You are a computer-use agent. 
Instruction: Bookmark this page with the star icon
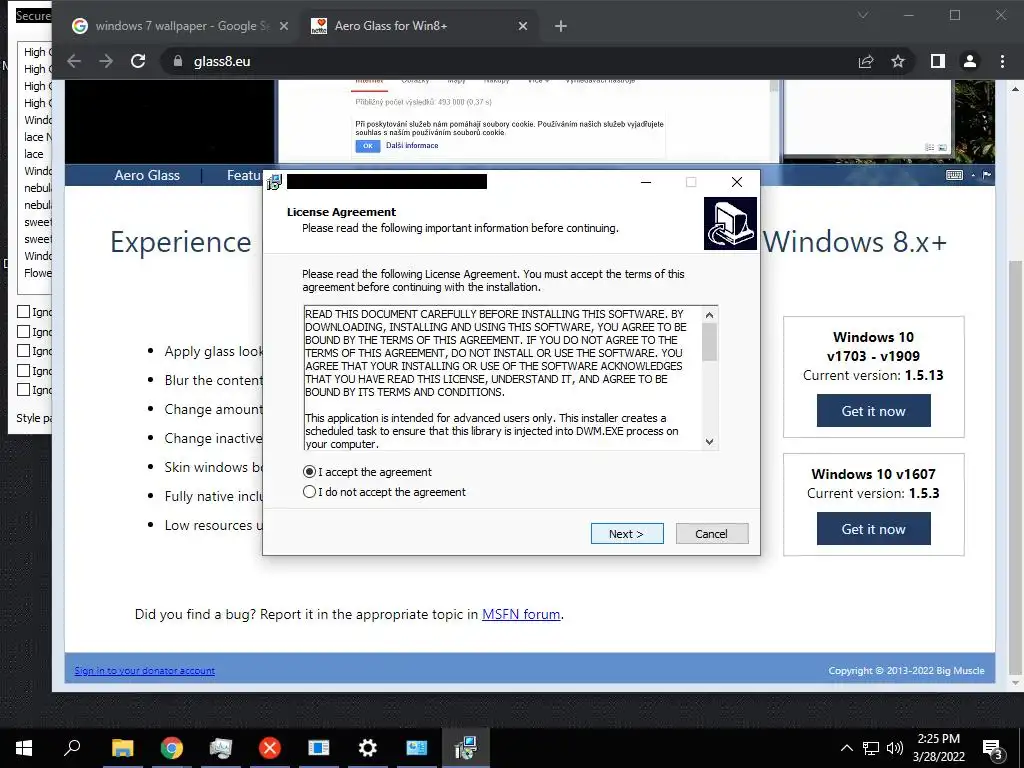tap(898, 61)
